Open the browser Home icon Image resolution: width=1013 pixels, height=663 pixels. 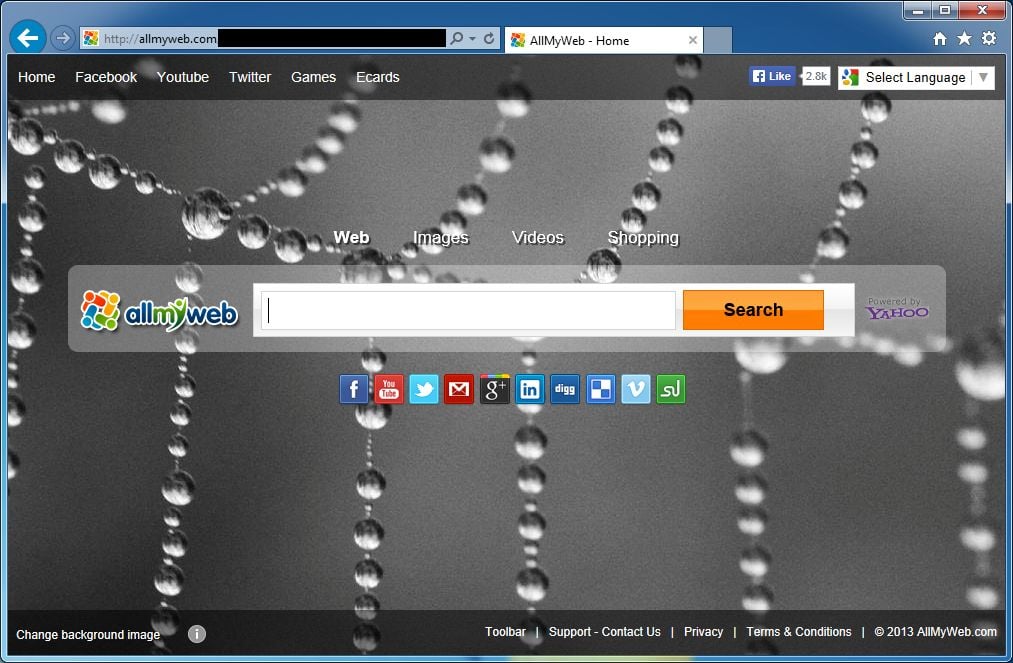(939, 39)
